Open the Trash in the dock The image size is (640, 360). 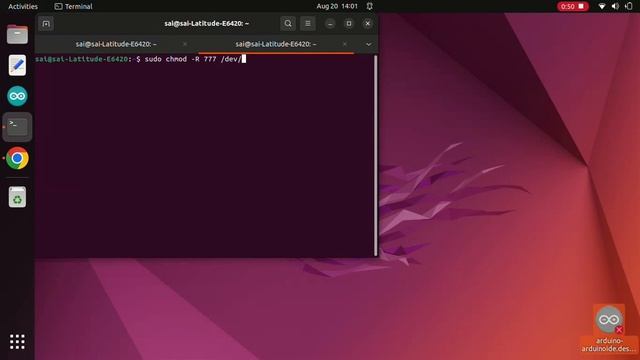point(17,197)
